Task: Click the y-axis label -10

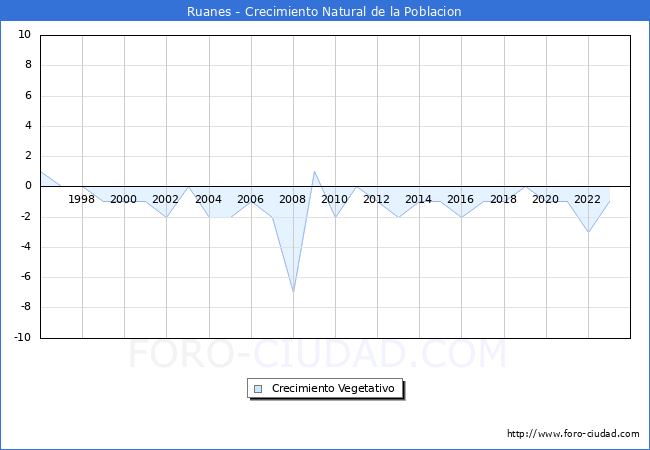Action: (x=23, y=337)
